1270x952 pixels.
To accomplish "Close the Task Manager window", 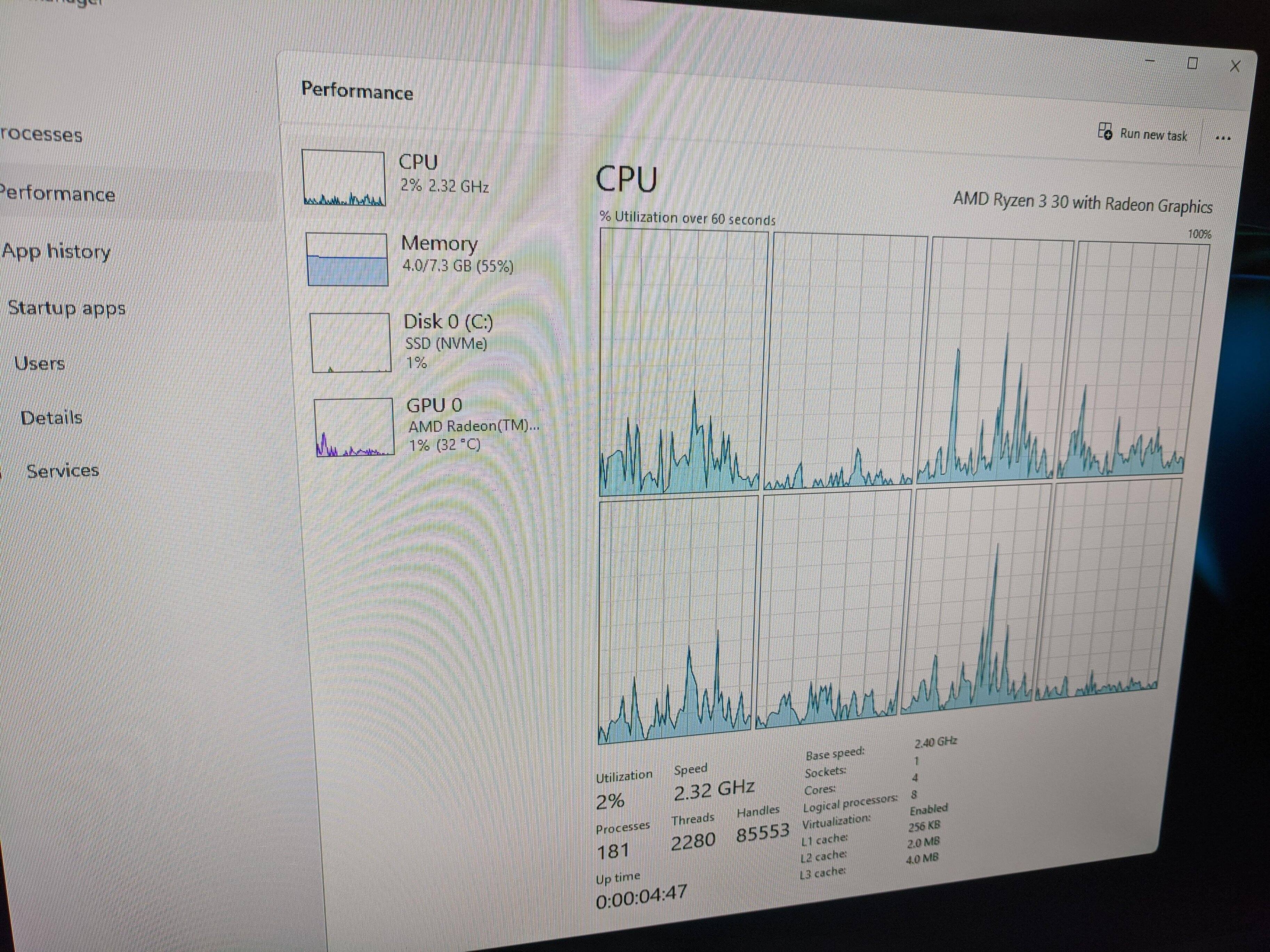I will click(x=1235, y=67).
